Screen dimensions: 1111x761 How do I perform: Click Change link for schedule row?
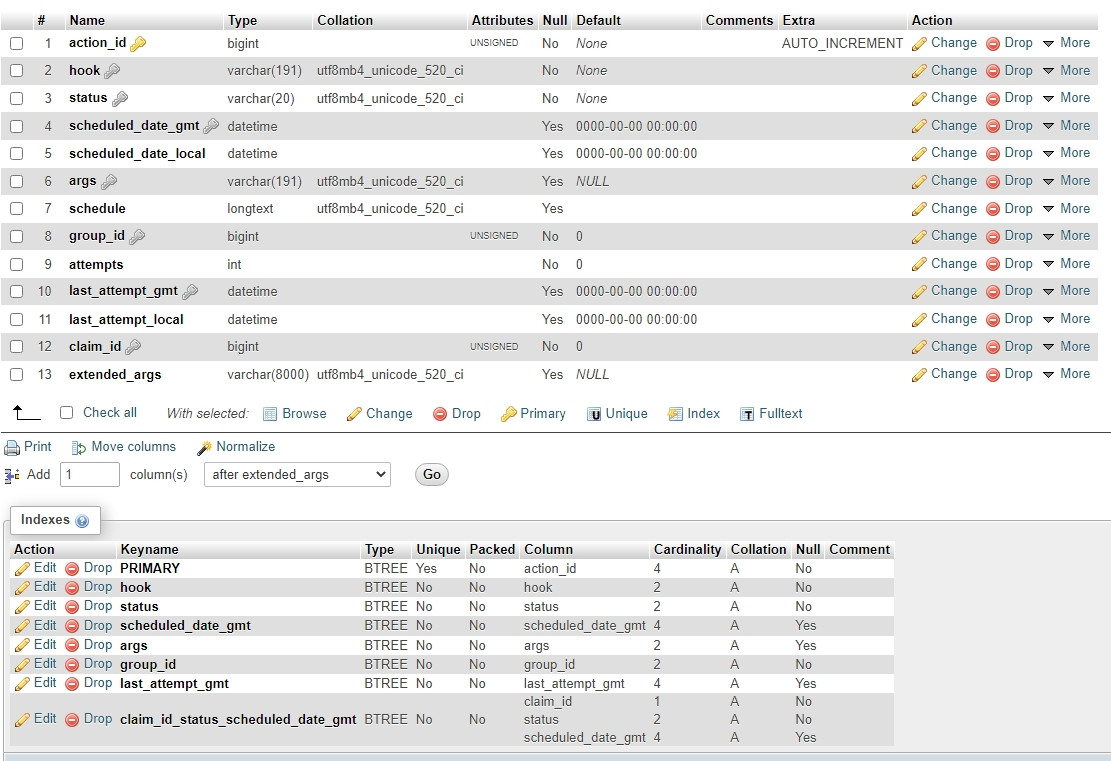954,209
